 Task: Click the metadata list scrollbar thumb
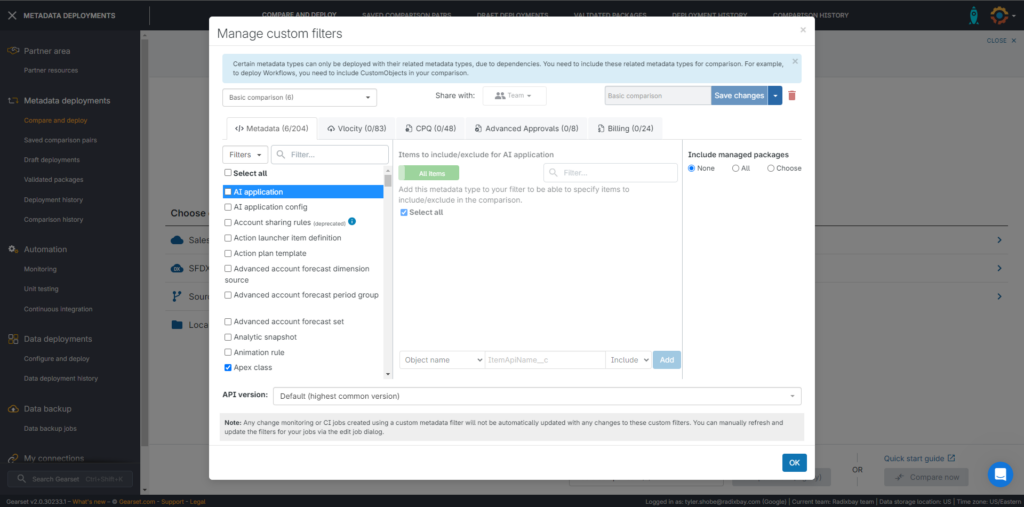(x=387, y=180)
